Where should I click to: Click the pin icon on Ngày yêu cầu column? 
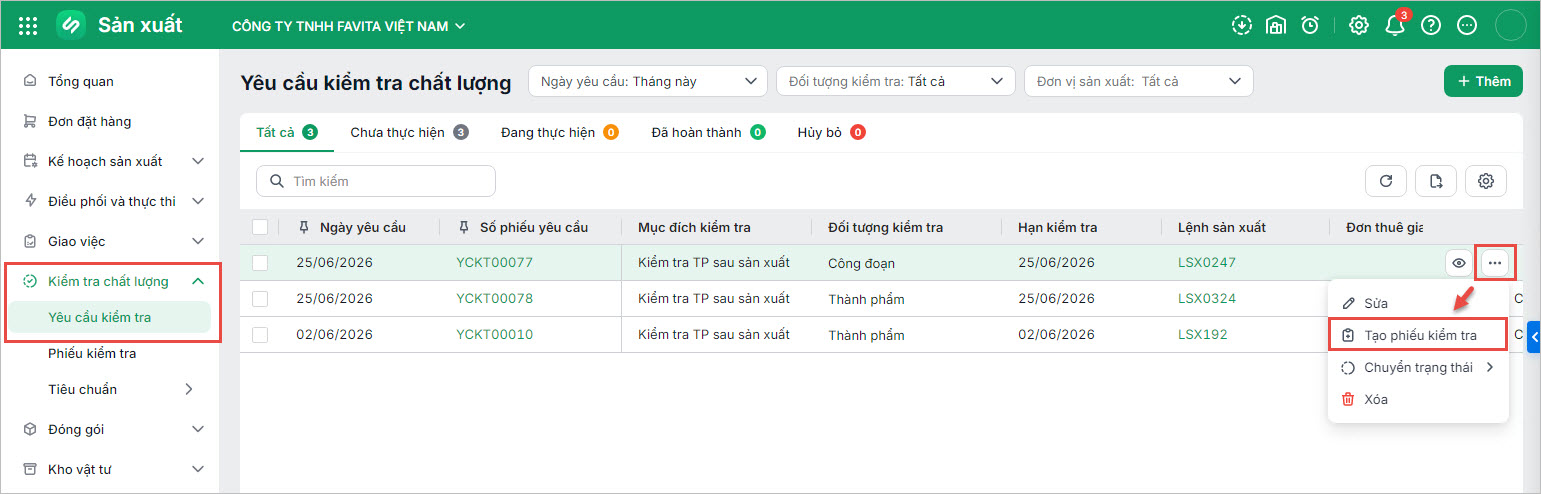[305, 227]
